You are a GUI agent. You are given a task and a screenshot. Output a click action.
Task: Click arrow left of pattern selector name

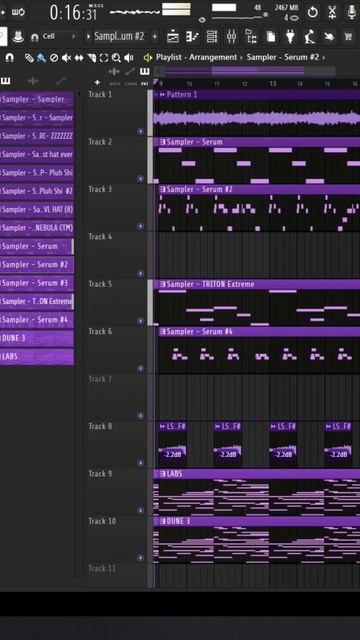point(89,36)
